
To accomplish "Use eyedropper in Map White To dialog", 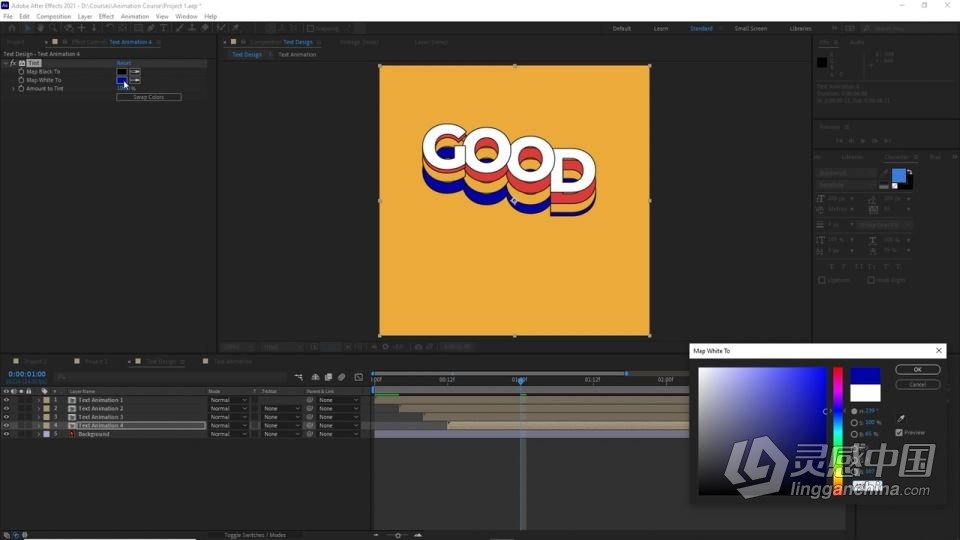I will point(901,419).
